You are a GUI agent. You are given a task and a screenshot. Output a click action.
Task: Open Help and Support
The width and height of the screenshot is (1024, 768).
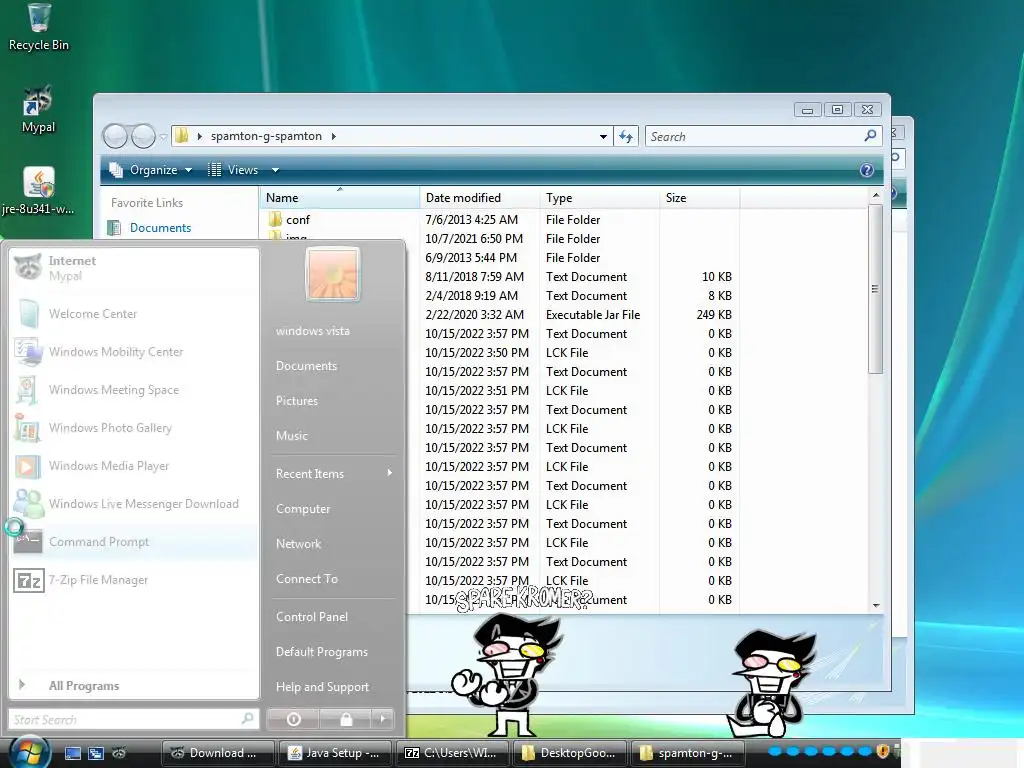coord(322,687)
